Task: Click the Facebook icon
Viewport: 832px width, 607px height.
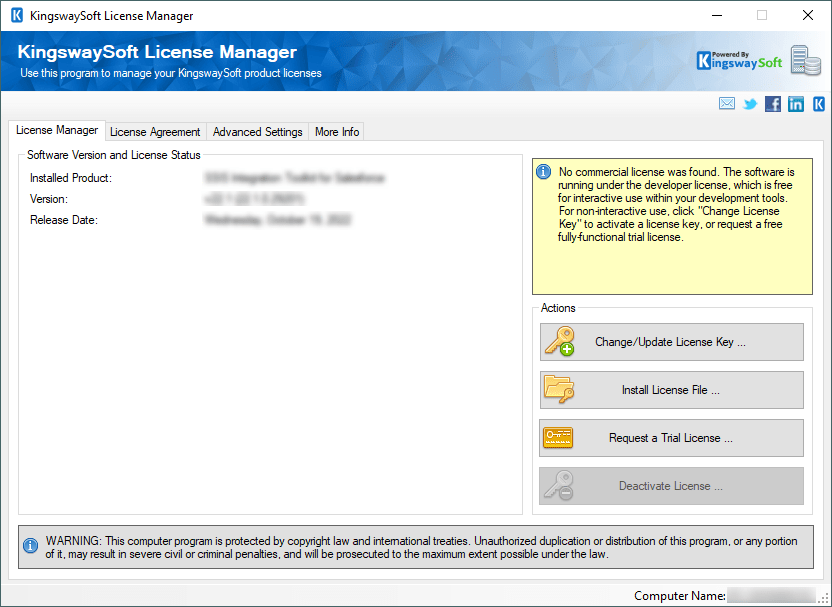Action: (772, 103)
